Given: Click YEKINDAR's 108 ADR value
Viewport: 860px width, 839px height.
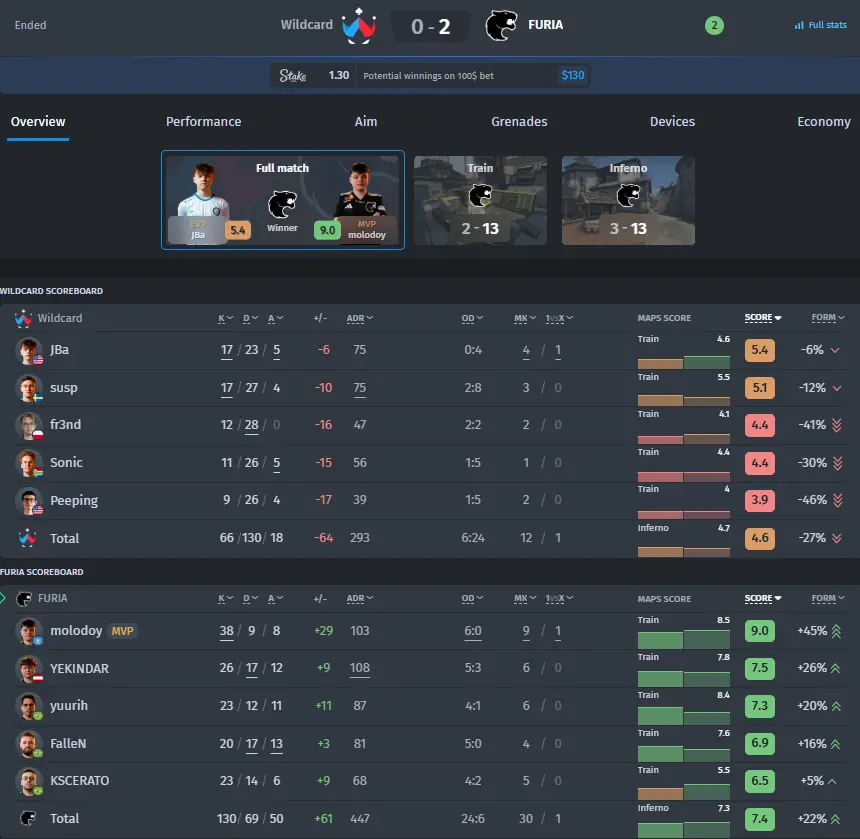Looking at the screenshot, I should click(360, 668).
